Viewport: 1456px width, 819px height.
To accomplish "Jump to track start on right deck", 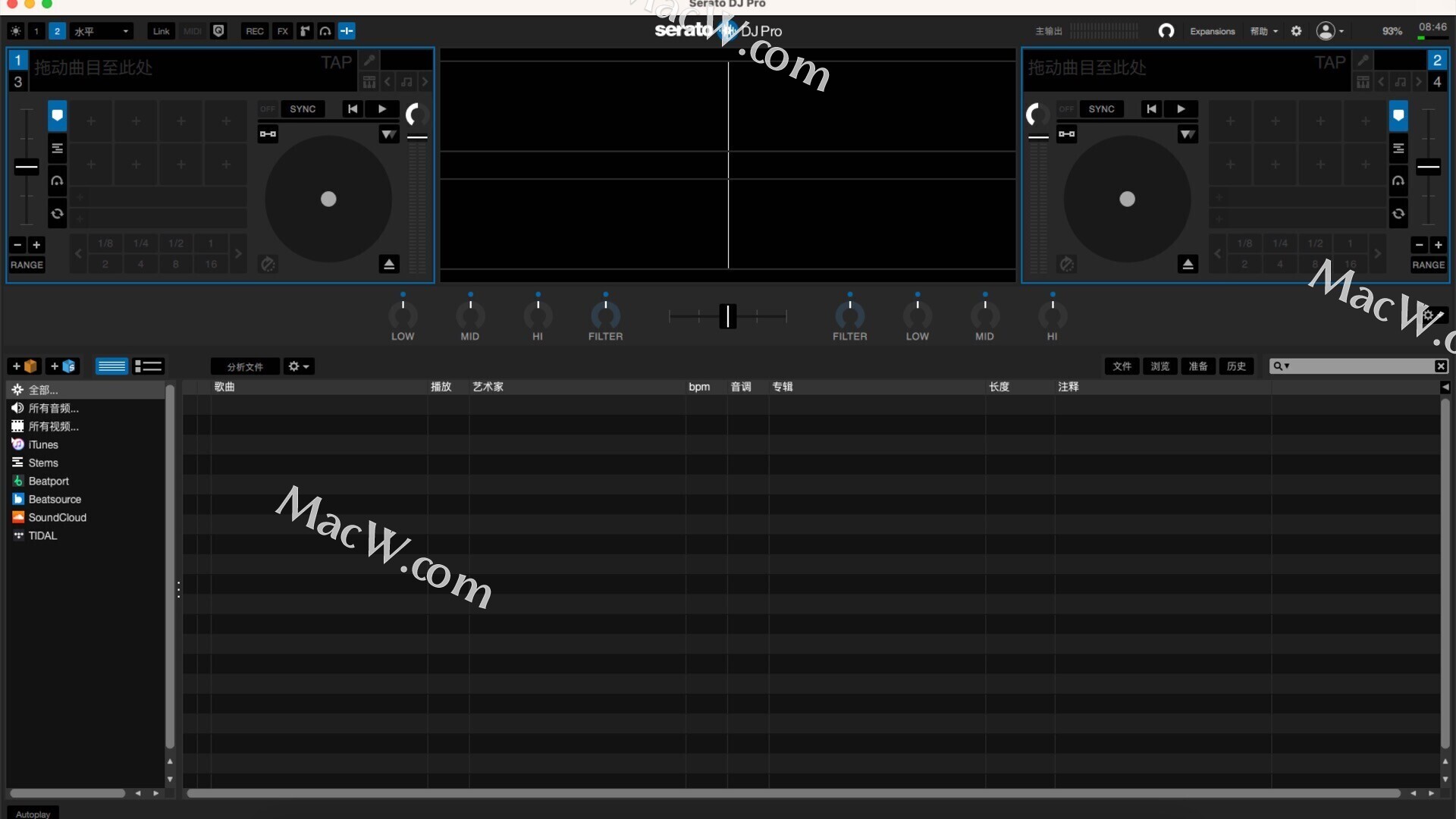I will point(1151,109).
